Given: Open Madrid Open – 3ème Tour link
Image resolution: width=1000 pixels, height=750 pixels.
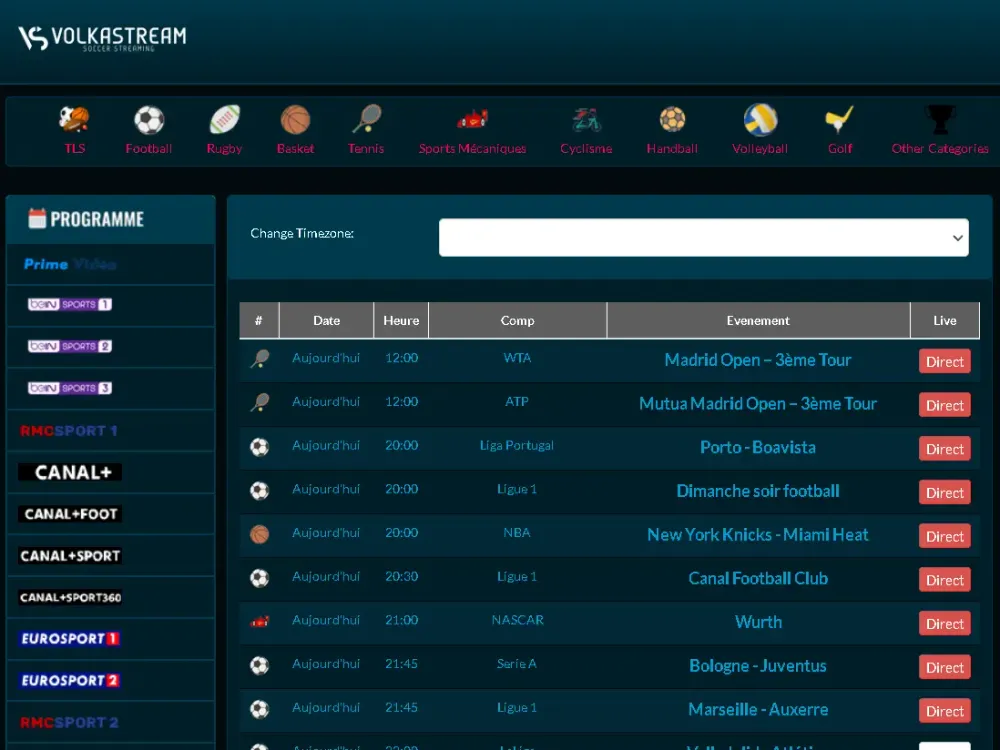Looking at the screenshot, I should tap(758, 360).
